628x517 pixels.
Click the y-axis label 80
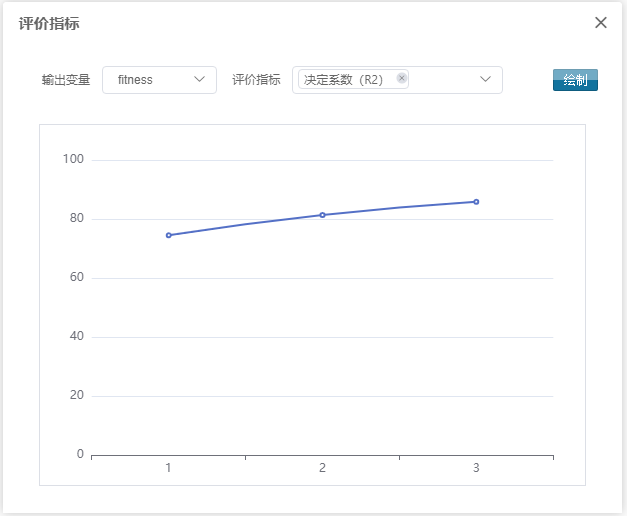coord(77,218)
